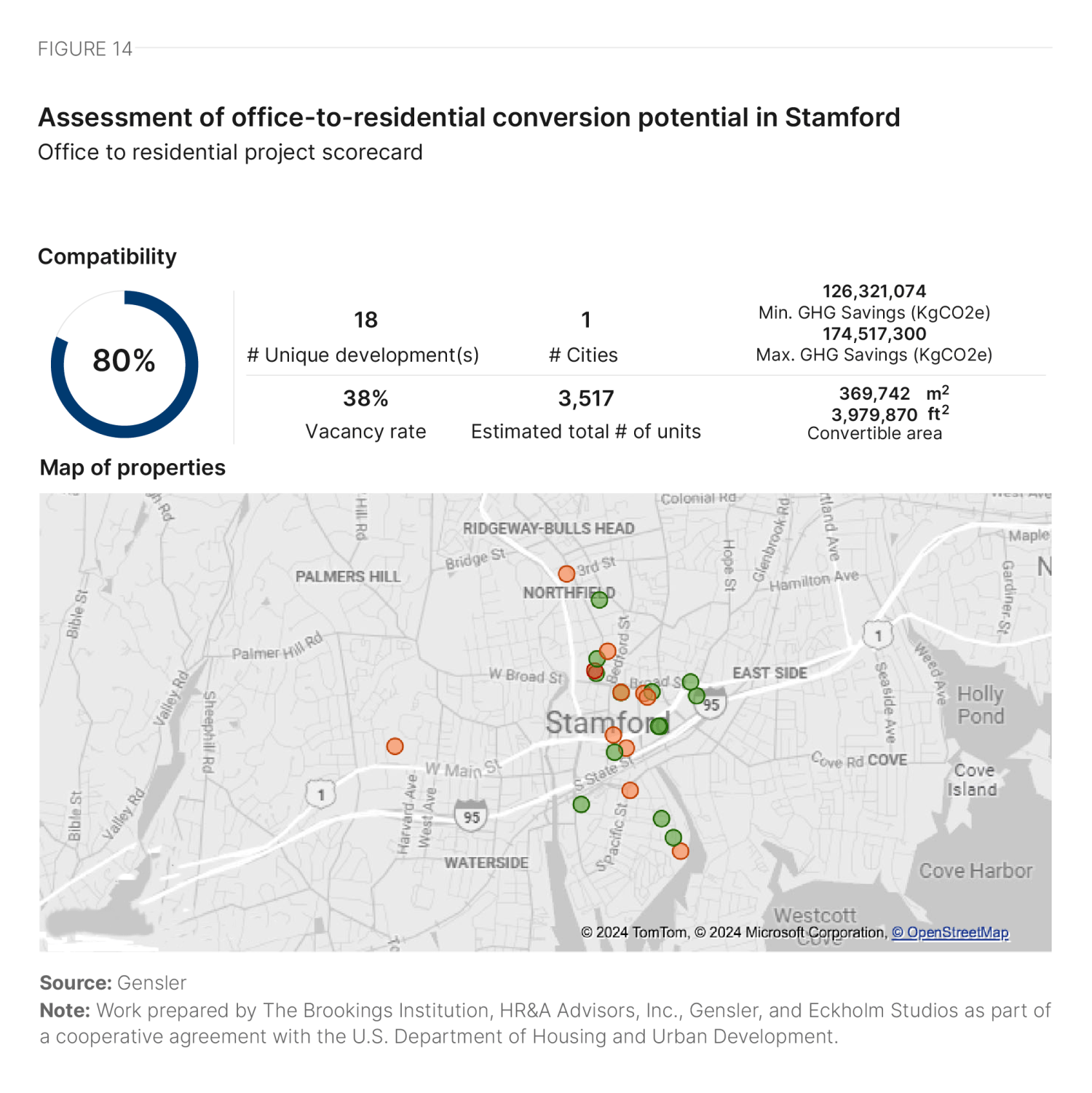Click the 18 unique developments figure

tap(365, 320)
